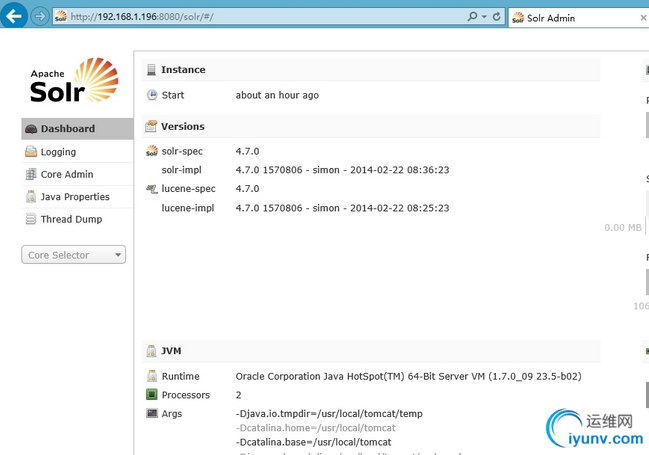Viewport: 649px width, 455px height.
Task: Click the 'about an hour ago' start value
Action: coord(277,95)
